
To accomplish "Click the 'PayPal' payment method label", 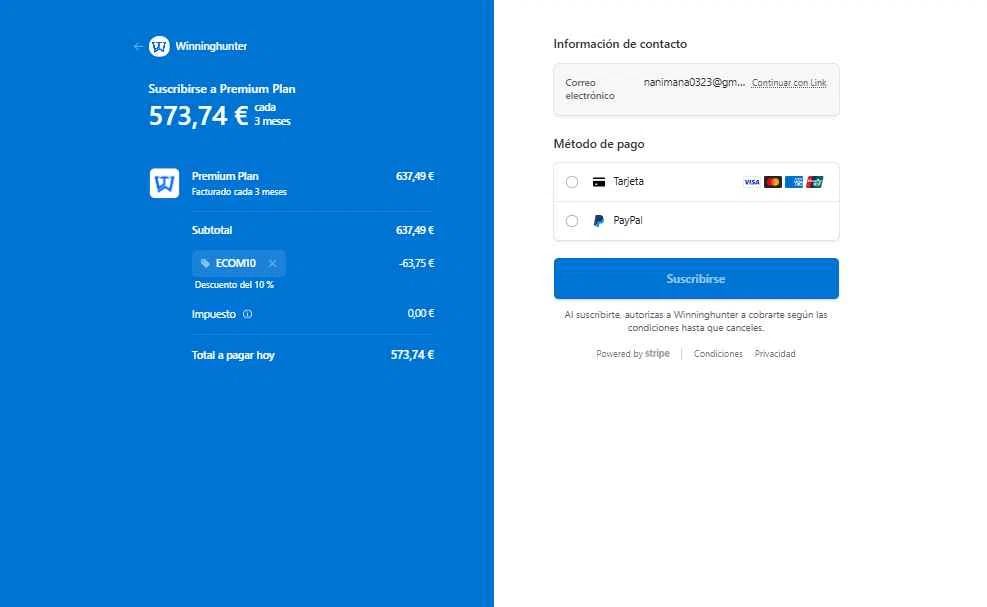I will pos(628,220).
